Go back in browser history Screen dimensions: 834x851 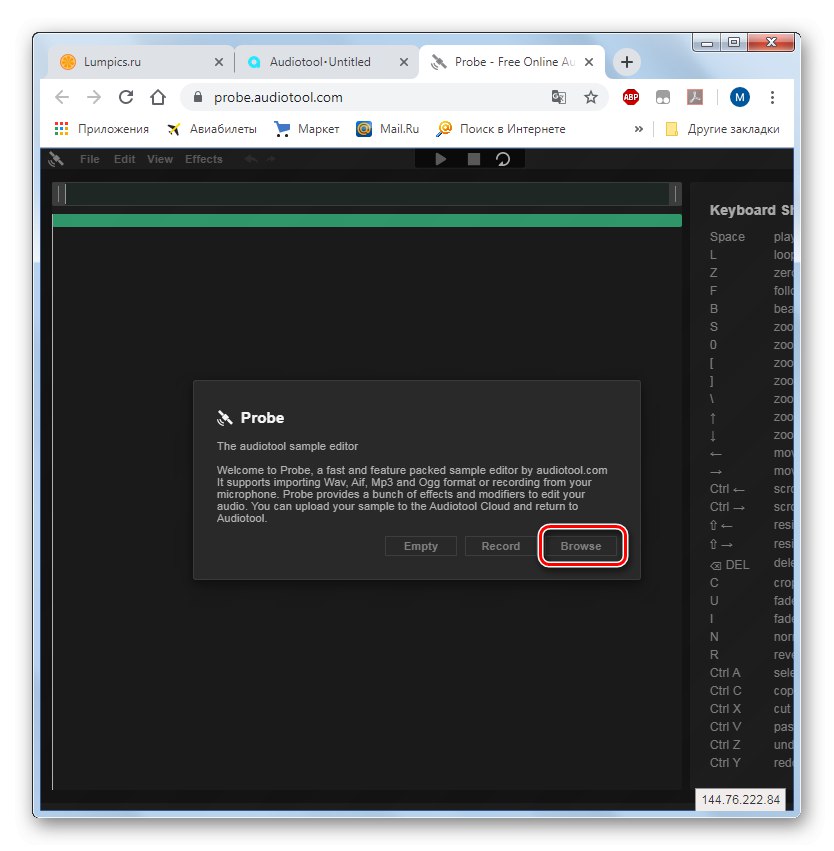(62, 97)
